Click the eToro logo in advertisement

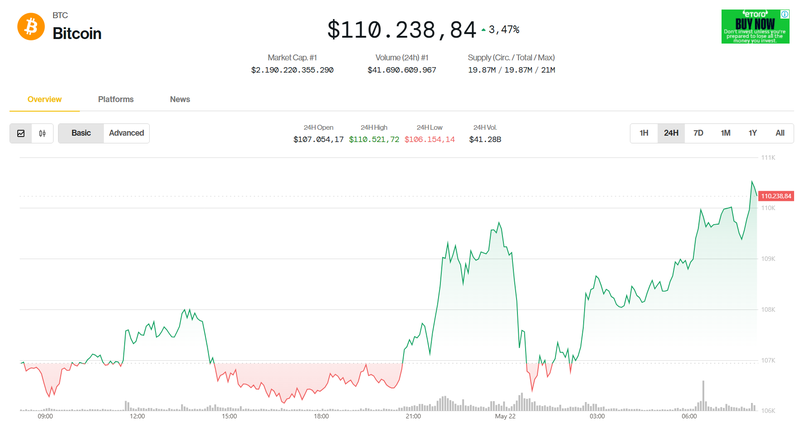click(756, 14)
